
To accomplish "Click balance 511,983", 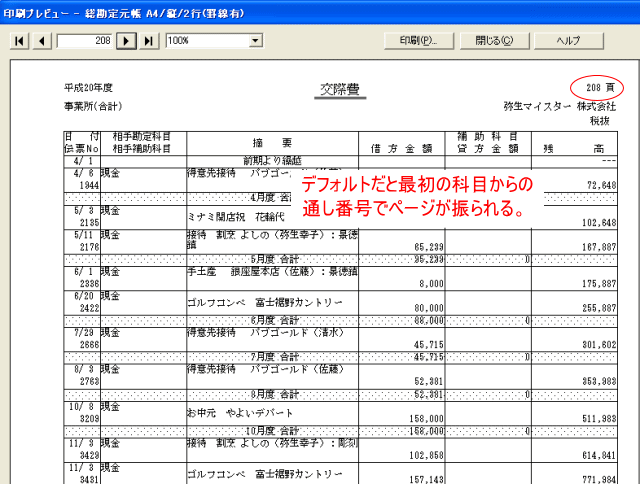I will 599,419.
